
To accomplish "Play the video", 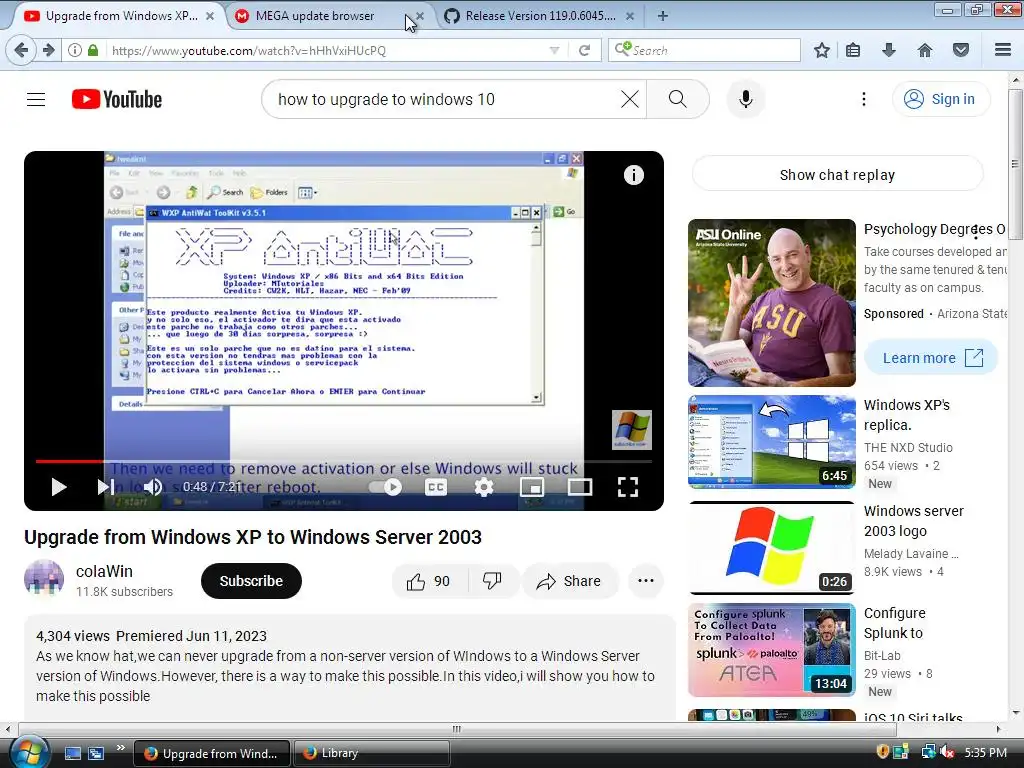I will click(x=59, y=487).
